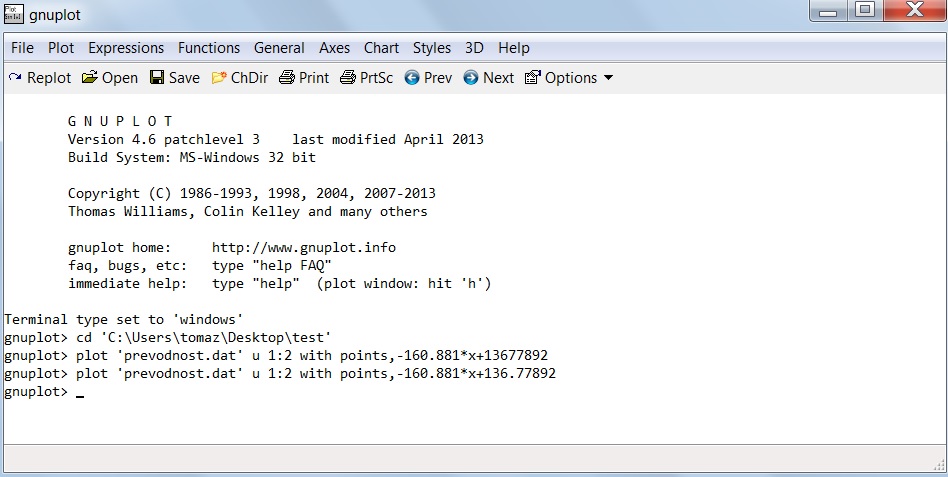Click the gnuplot title bar icon

click(13, 13)
